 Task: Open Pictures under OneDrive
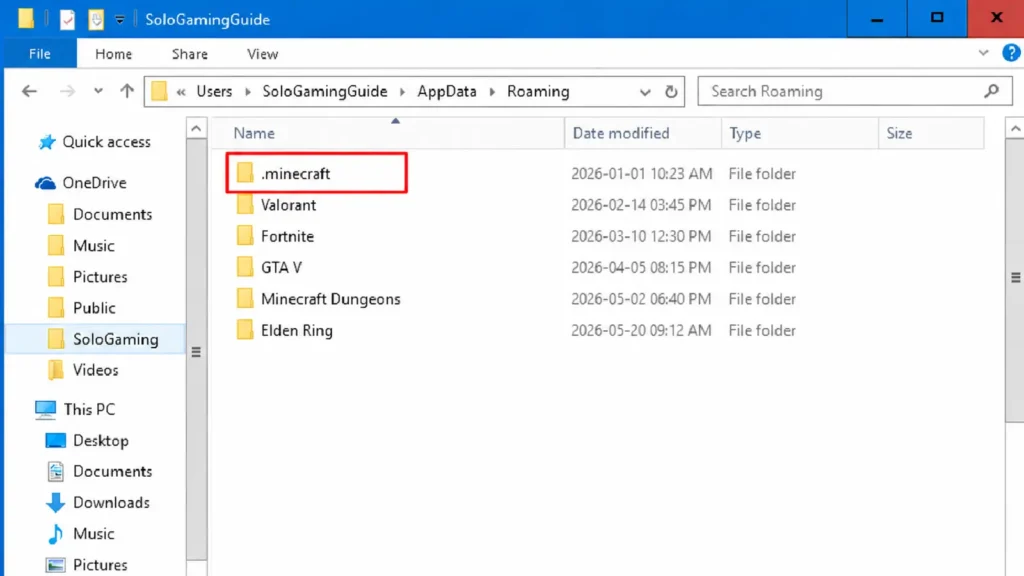coord(100,277)
